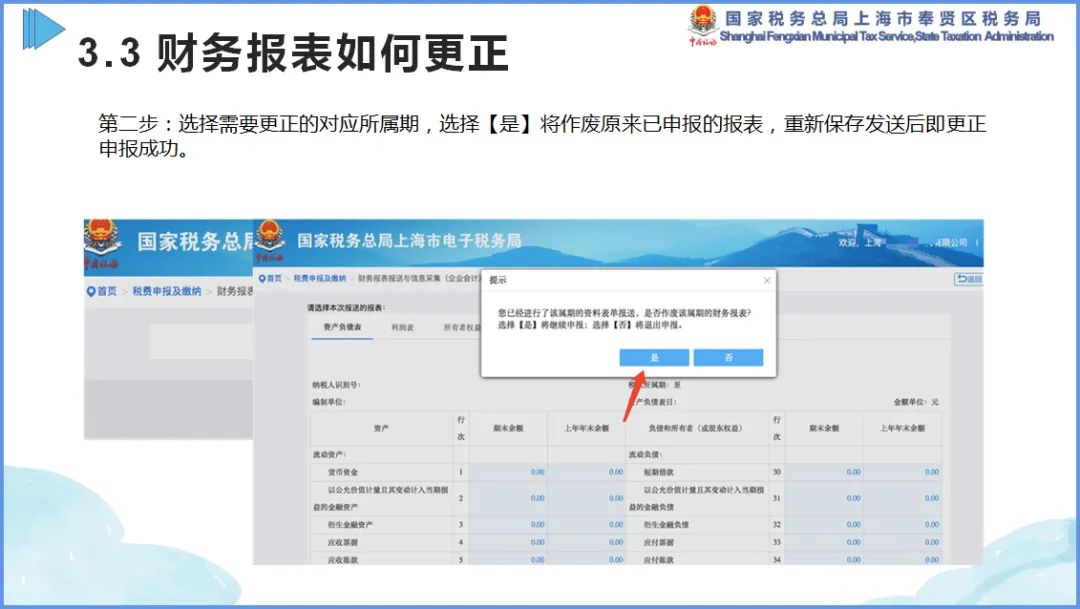This screenshot has width=1080, height=609.
Task: Click the 货币资金 row label
Action: click(342, 473)
